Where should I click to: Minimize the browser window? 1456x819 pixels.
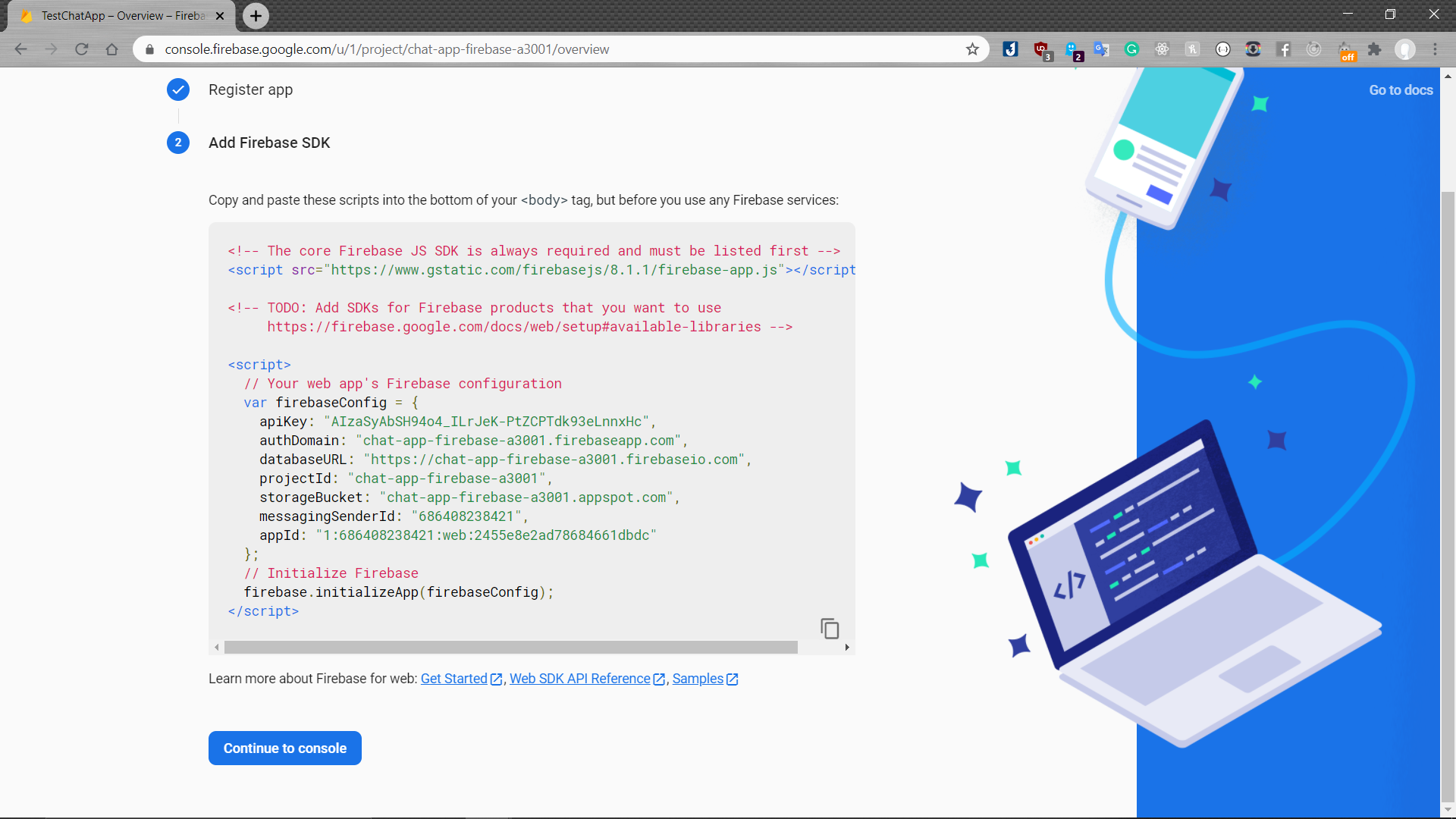click(x=1348, y=14)
